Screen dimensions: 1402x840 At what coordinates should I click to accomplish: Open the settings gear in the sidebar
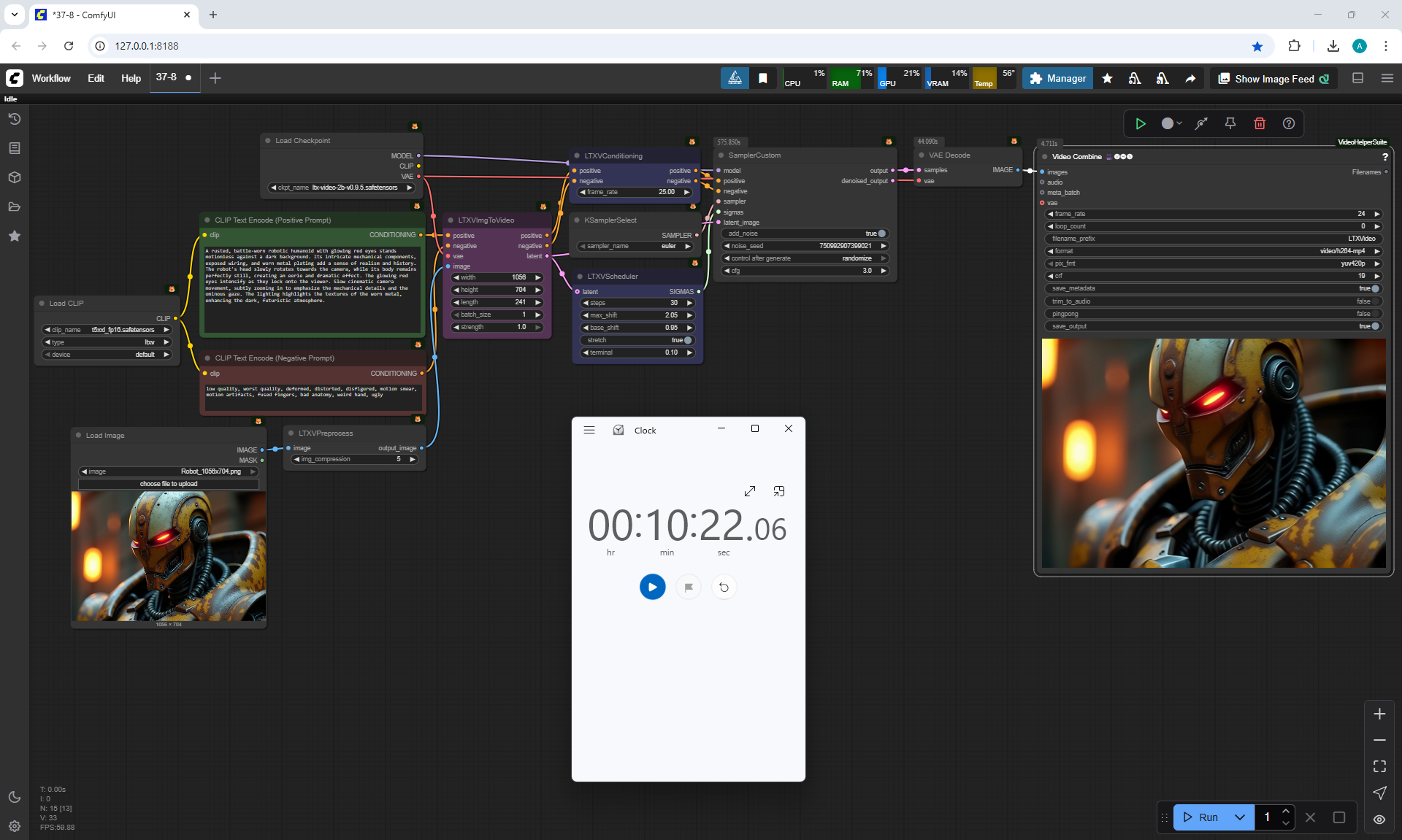tap(15, 826)
